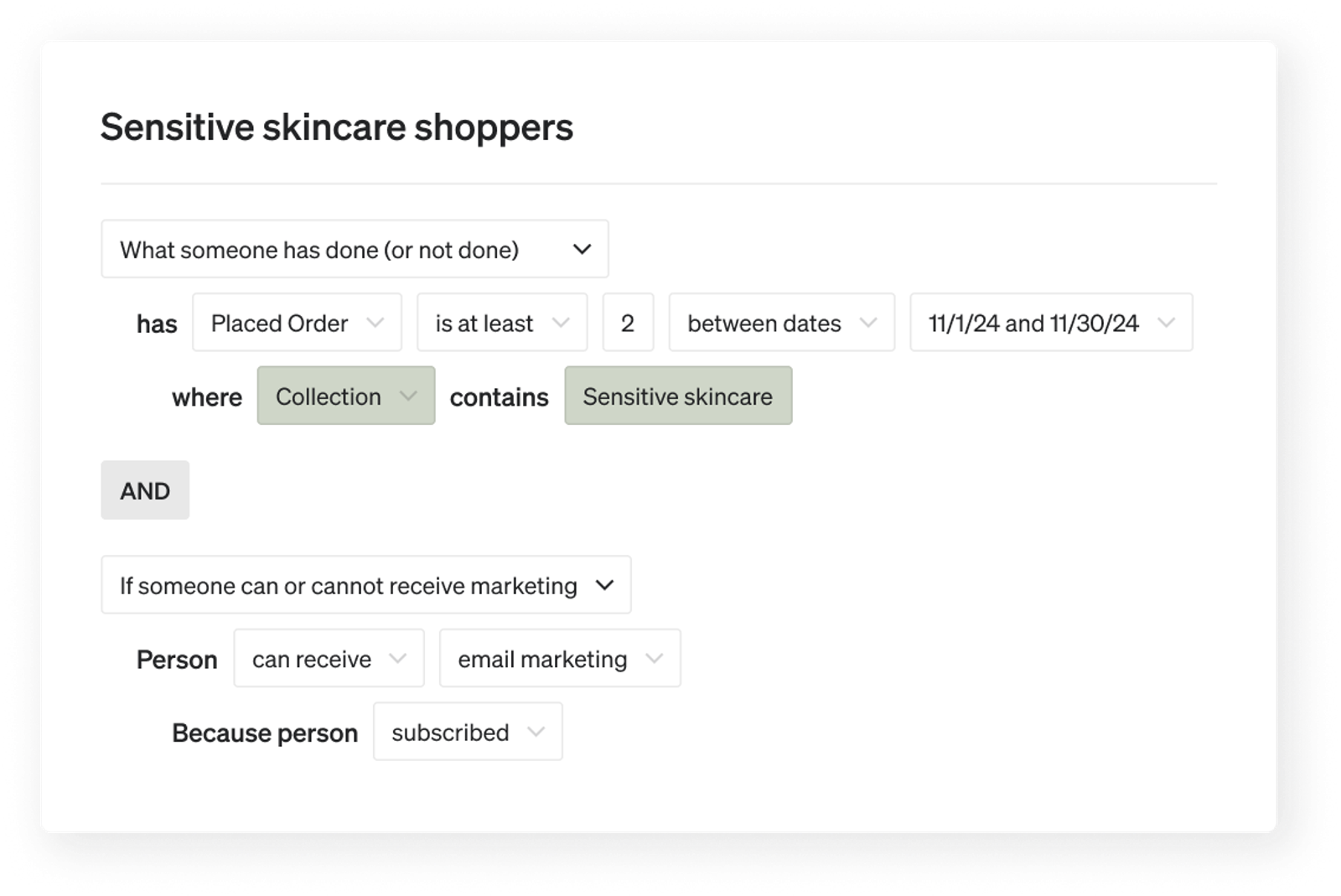The height and width of the screenshot is (896, 1341).
Task: Click the chevron beside 'between dates'
Action: 868,323
